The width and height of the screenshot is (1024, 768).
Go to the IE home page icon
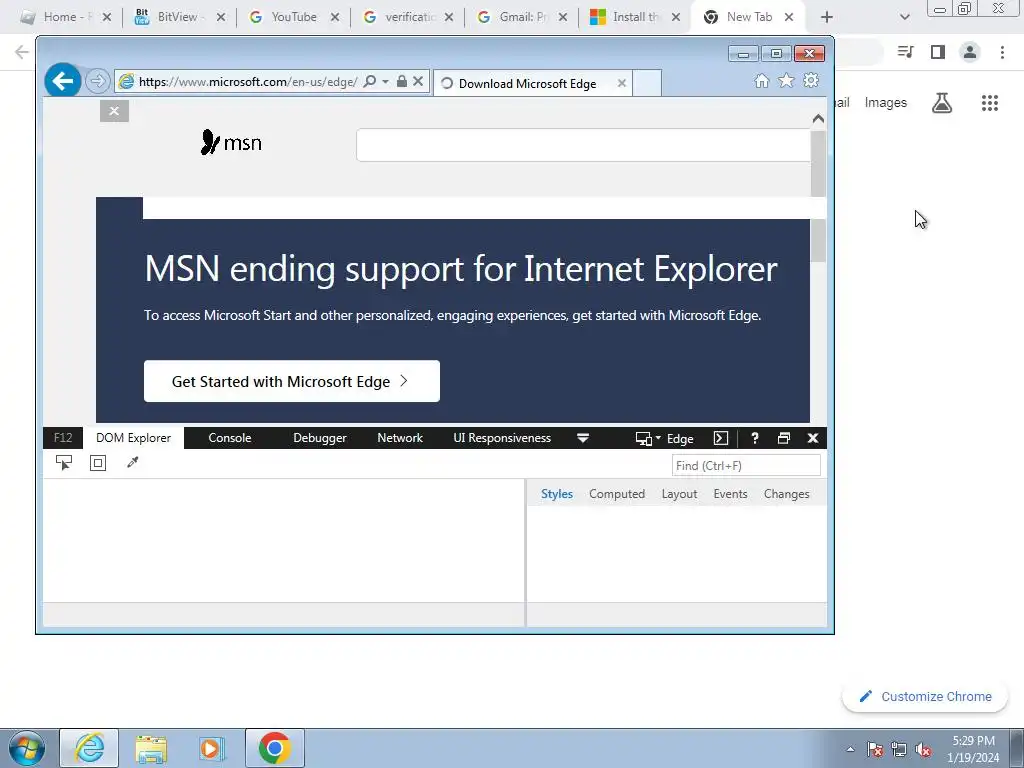[761, 80]
